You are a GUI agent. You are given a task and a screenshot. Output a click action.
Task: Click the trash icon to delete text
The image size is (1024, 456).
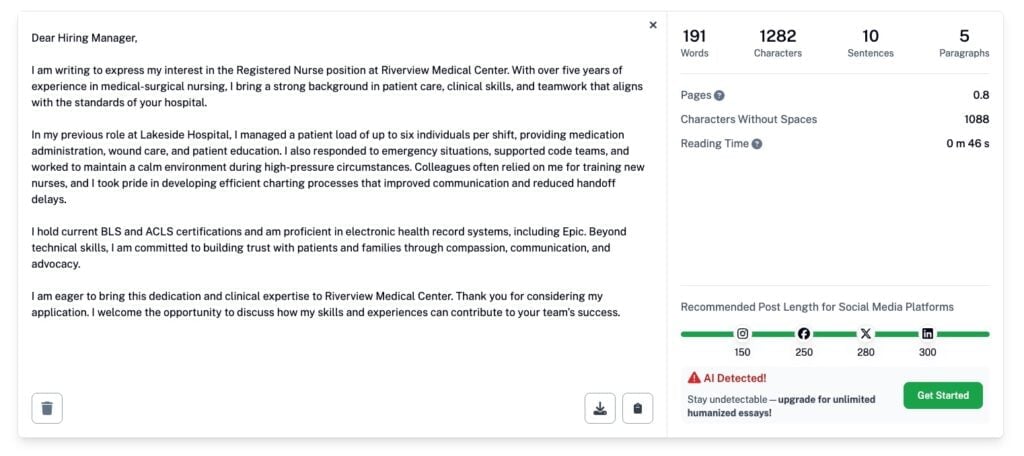click(x=47, y=408)
